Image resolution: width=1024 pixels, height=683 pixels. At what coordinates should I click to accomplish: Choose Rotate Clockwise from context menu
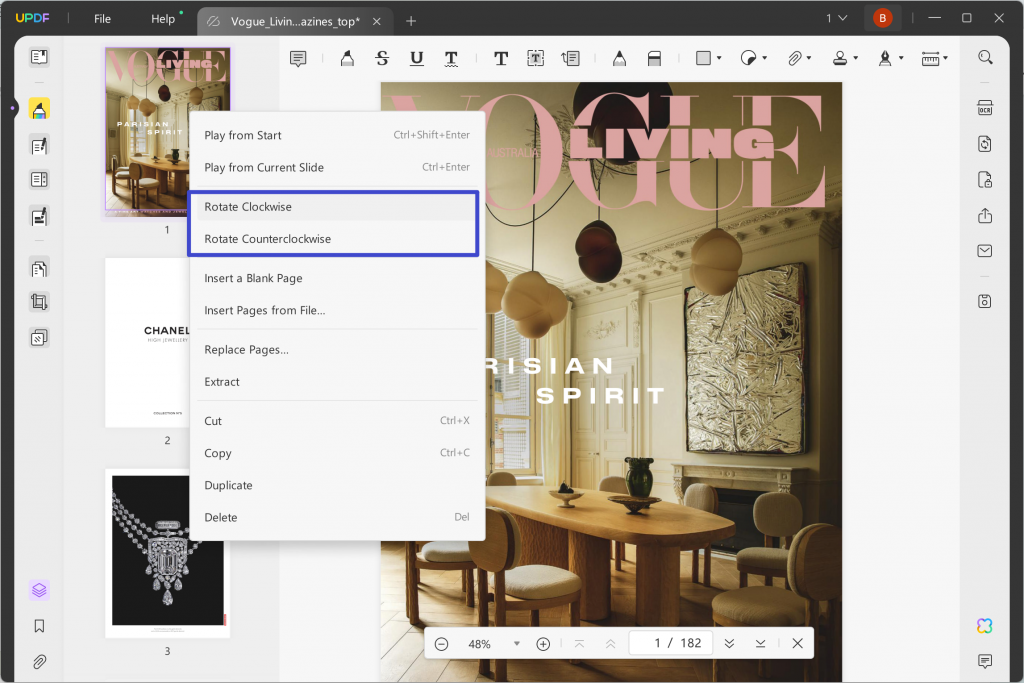click(248, 206)
